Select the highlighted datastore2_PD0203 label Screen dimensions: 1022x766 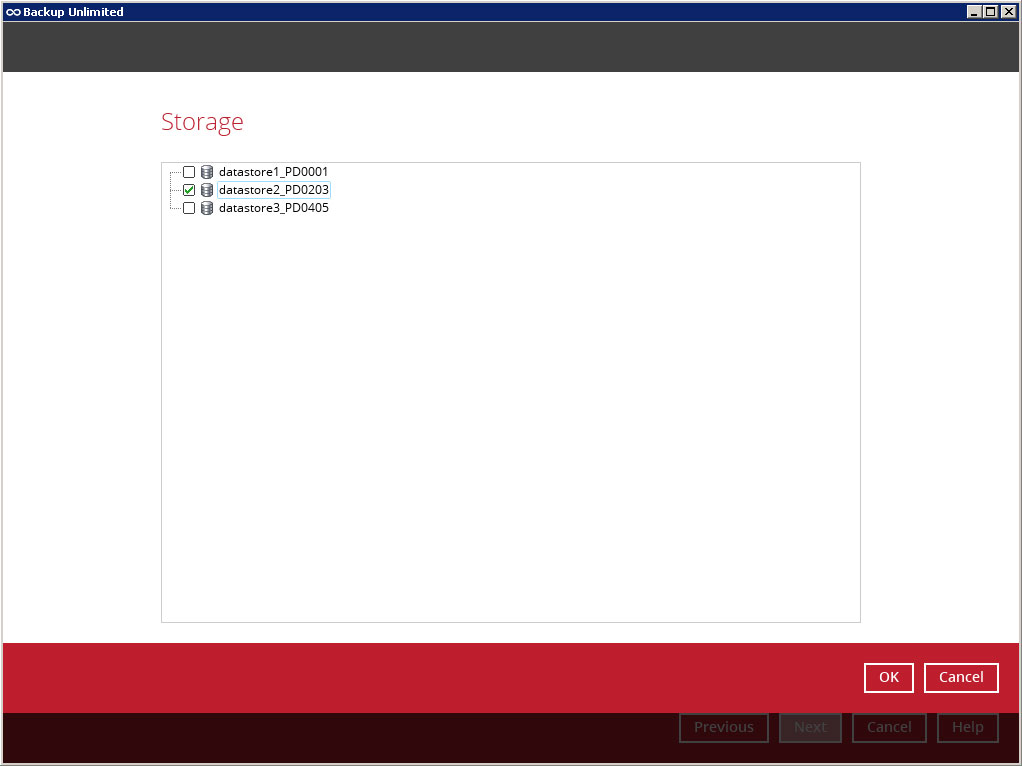[273, 190]
